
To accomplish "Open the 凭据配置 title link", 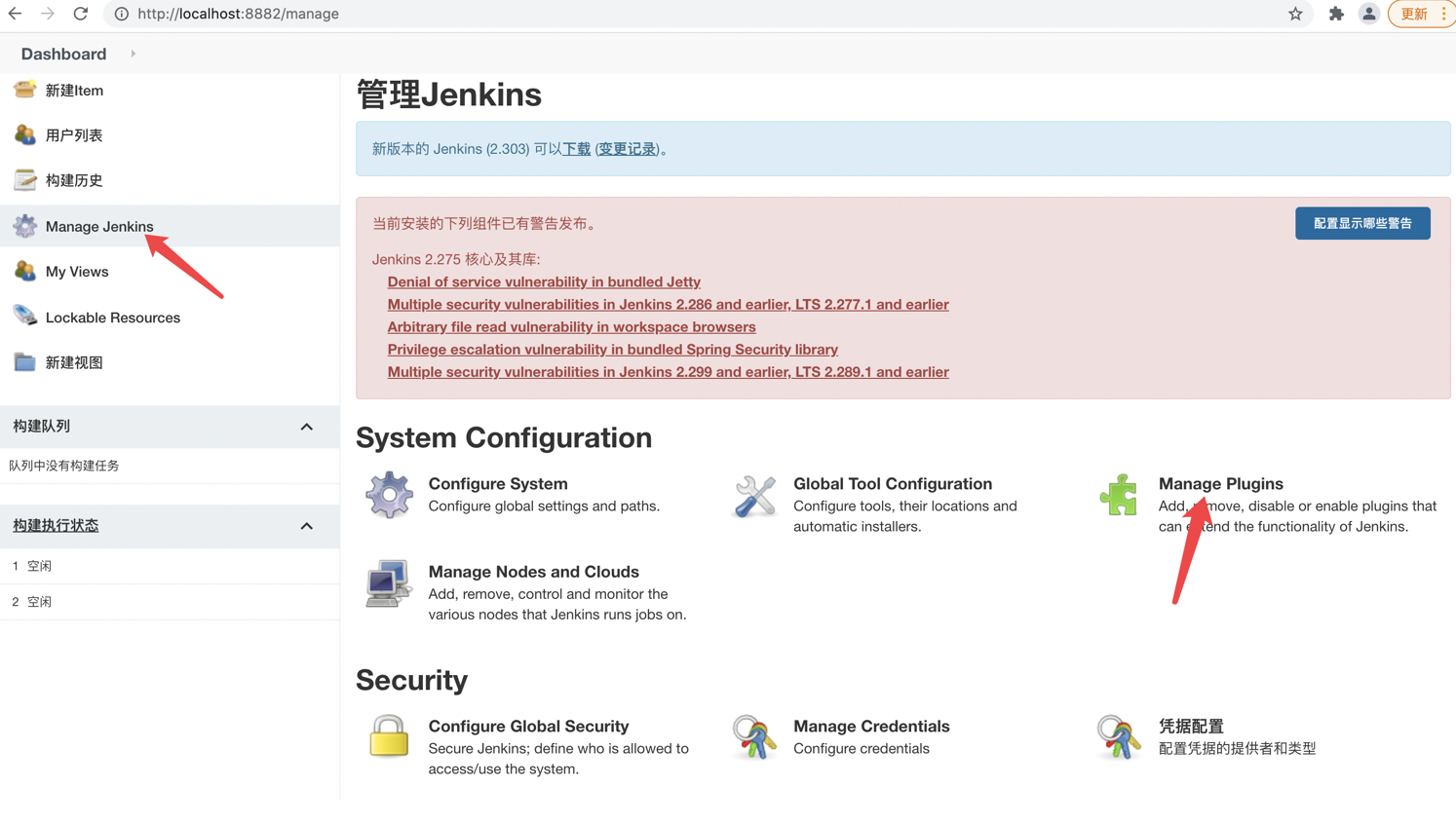I will 1191,726.
